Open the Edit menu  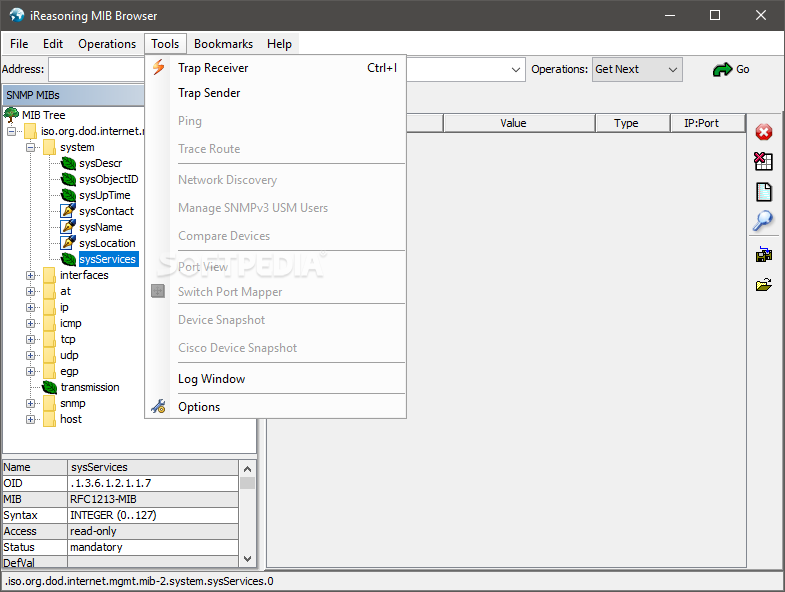(53, 44)
